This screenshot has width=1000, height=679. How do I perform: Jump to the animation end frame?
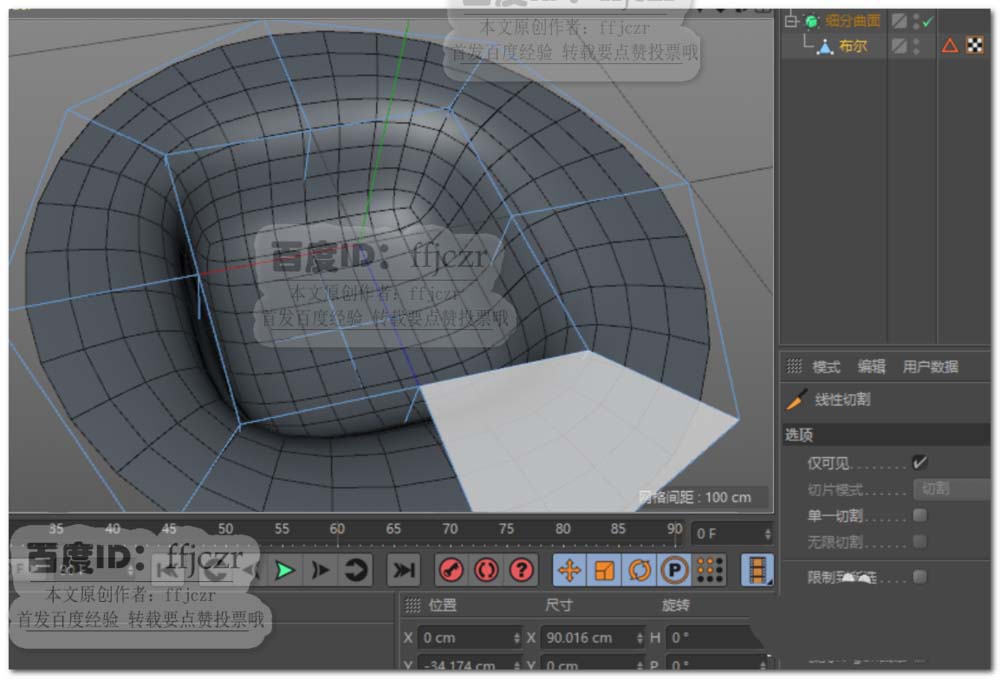tap(403, 570)
